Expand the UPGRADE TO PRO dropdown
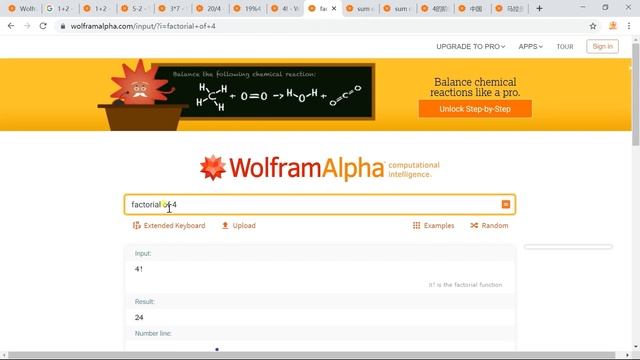This screenshot has height=360, width=640. tap(471, 47)
